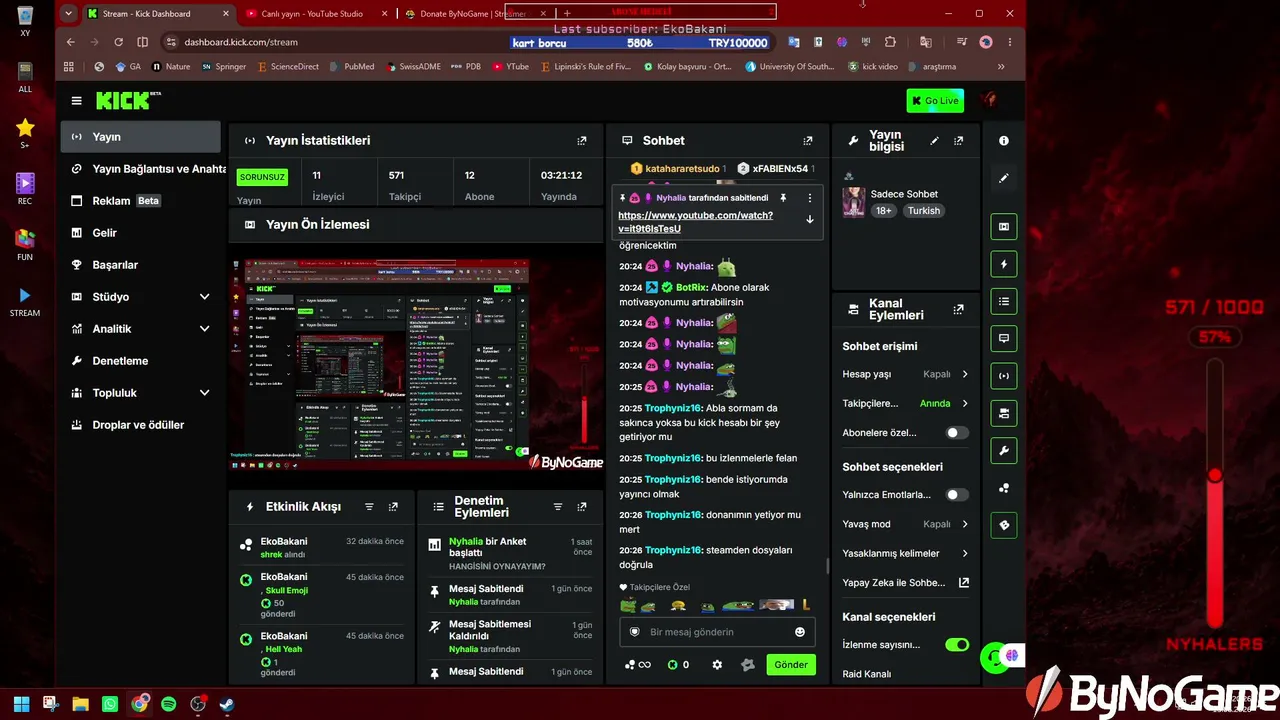Screen dimensions: 1280x720
Task: Click the stream preview thumbnail
Action: tap(417, 364)
